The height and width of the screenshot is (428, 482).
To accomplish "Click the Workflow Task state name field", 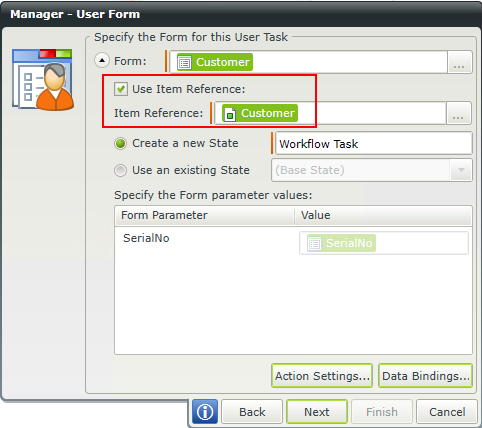I will coord(373,143).
